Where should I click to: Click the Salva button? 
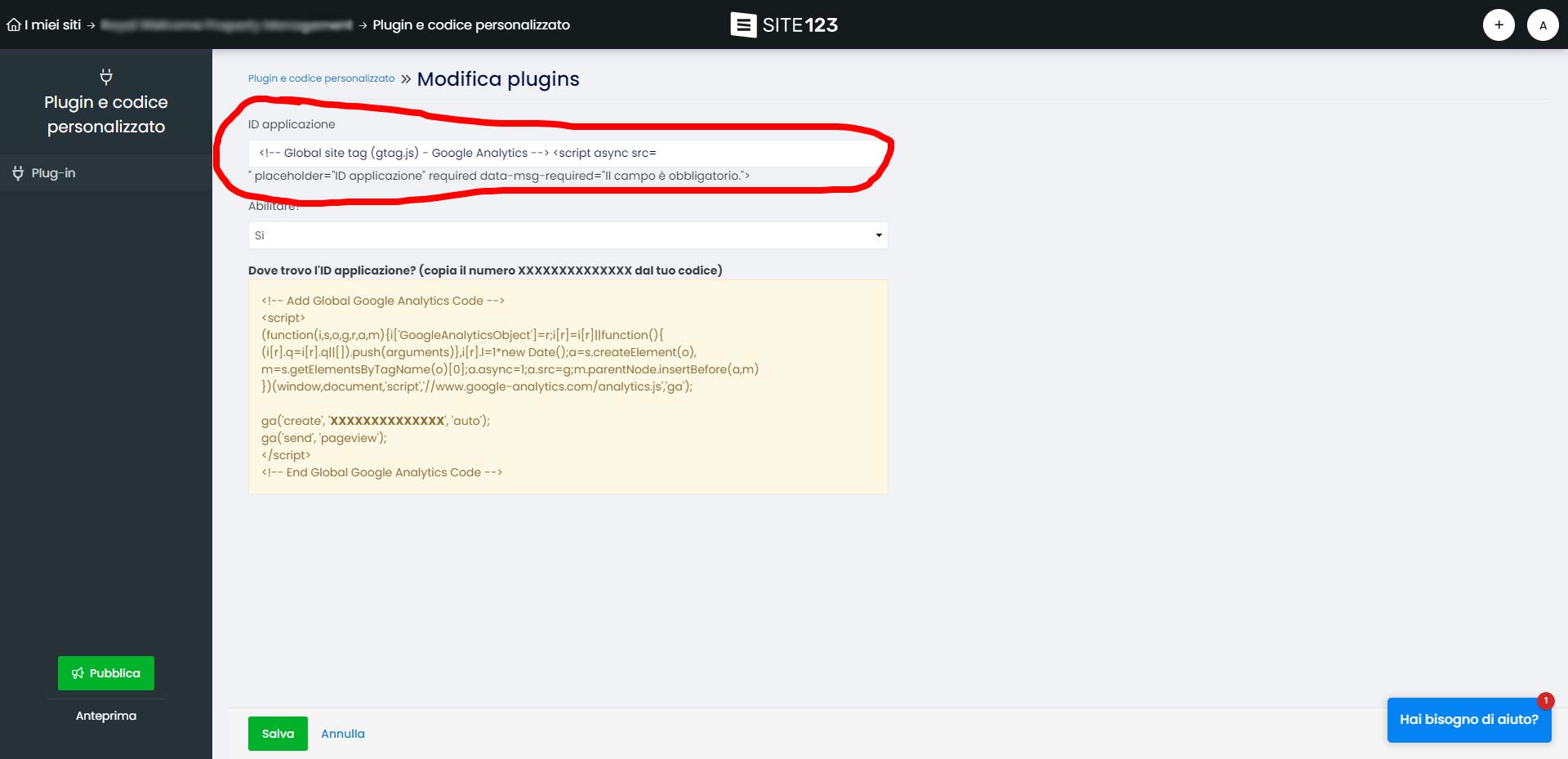pos(277,733)
